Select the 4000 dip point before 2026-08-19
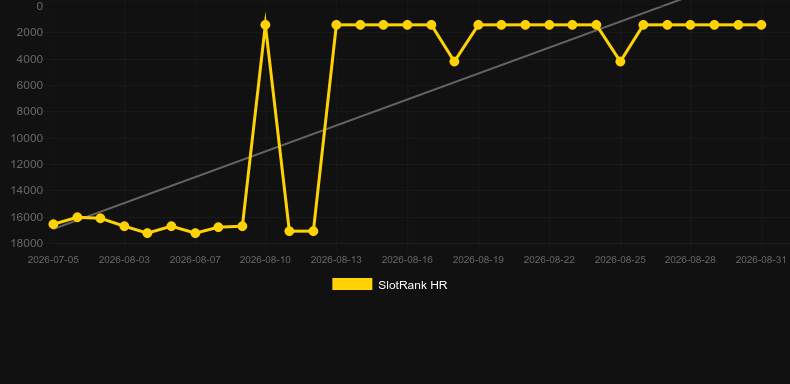Image resolution: width=790 pixels, height=384 pixels. (x=454, y=61)
